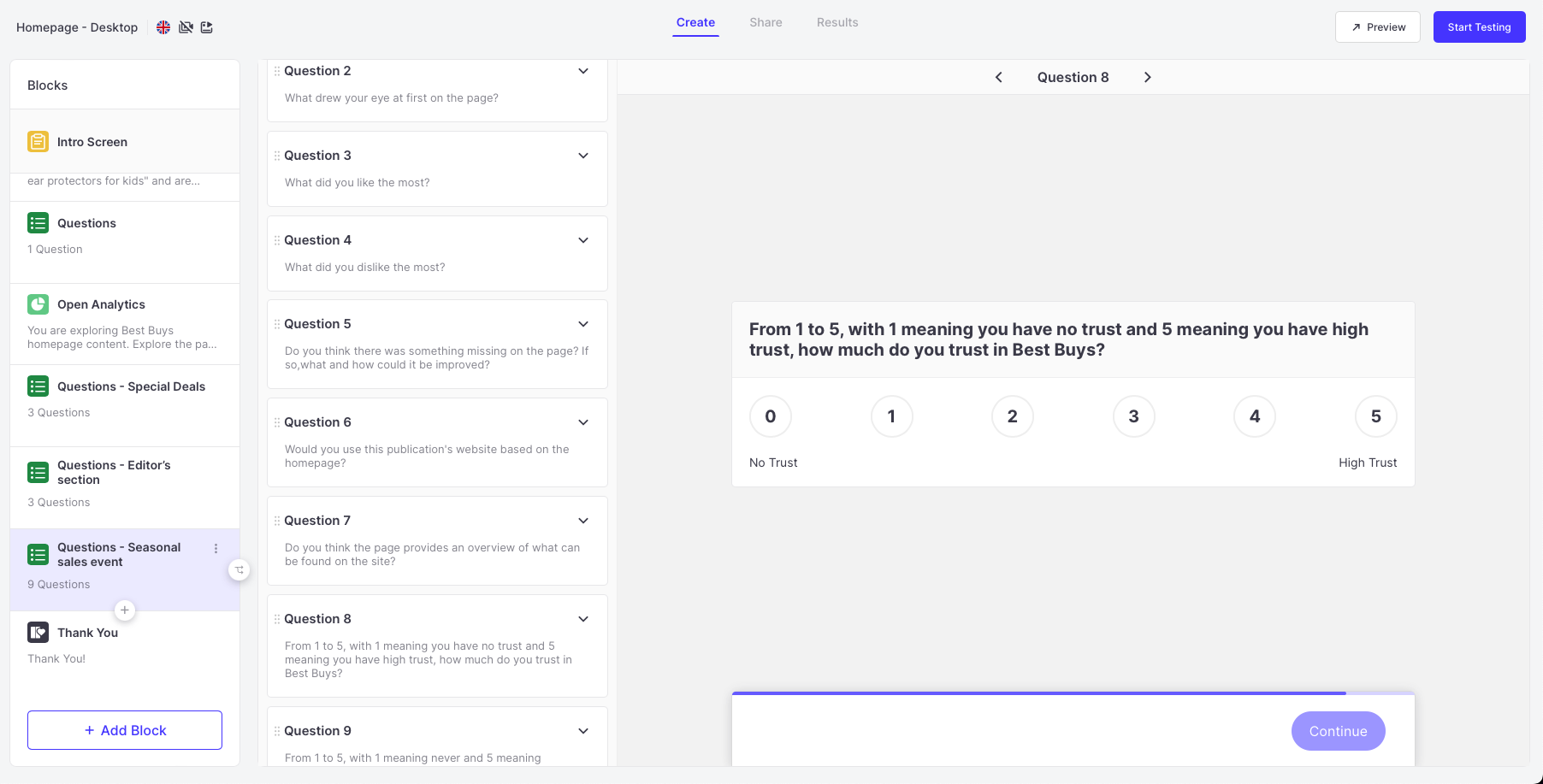Select the Questions - Special Deals block title
The image size is (1543, 784).
coord(131,386)
